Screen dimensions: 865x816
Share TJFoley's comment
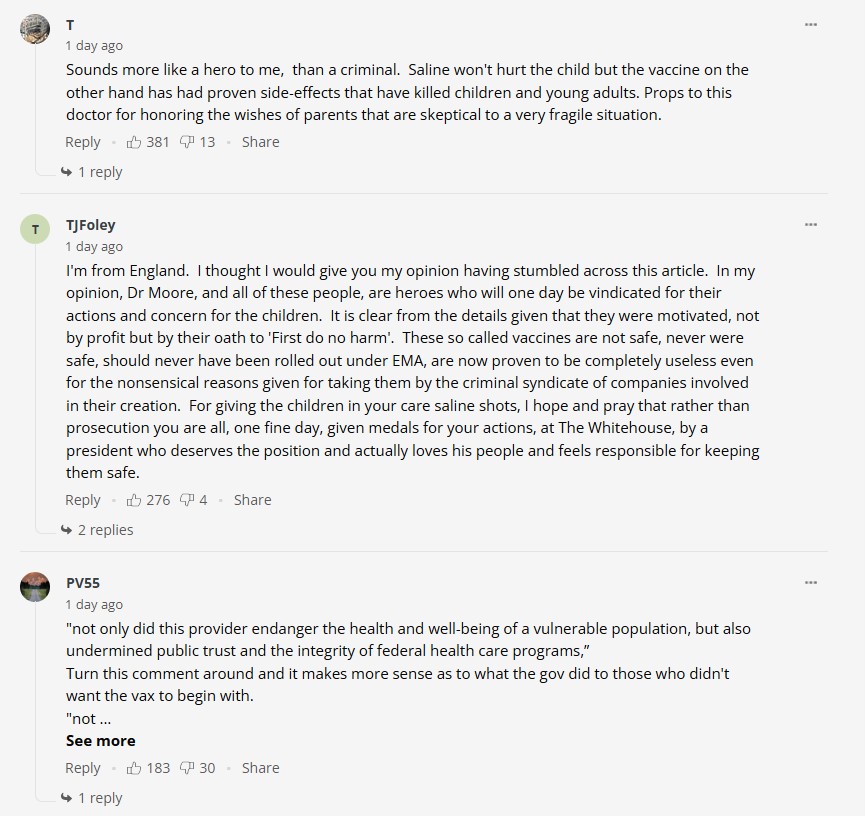252,500
